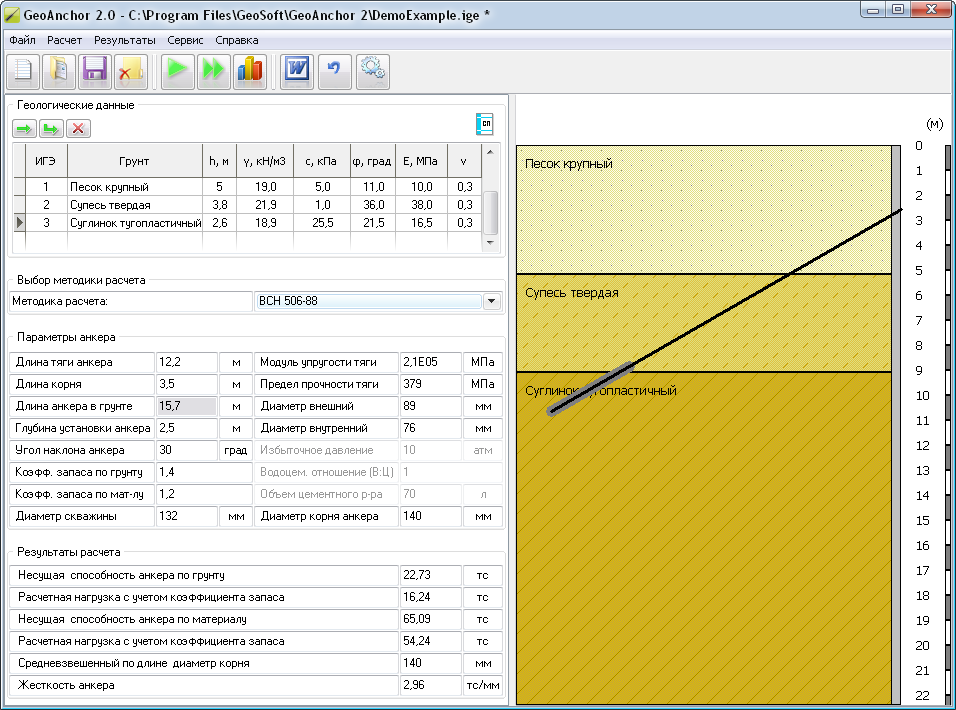
Task: Run calculation with the single green arrow
Action: click(x=177, y=71)
